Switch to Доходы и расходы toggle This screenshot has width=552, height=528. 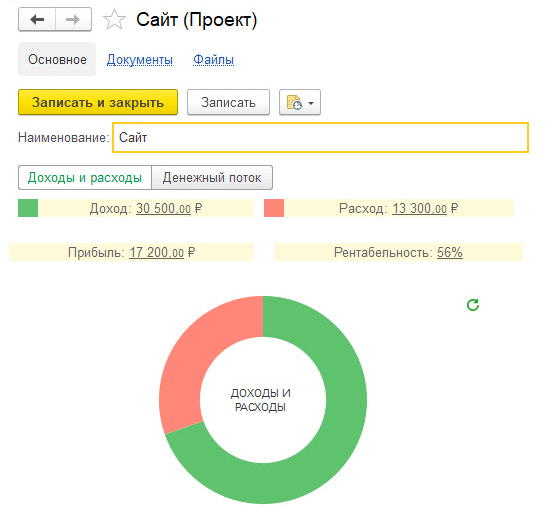85,178
